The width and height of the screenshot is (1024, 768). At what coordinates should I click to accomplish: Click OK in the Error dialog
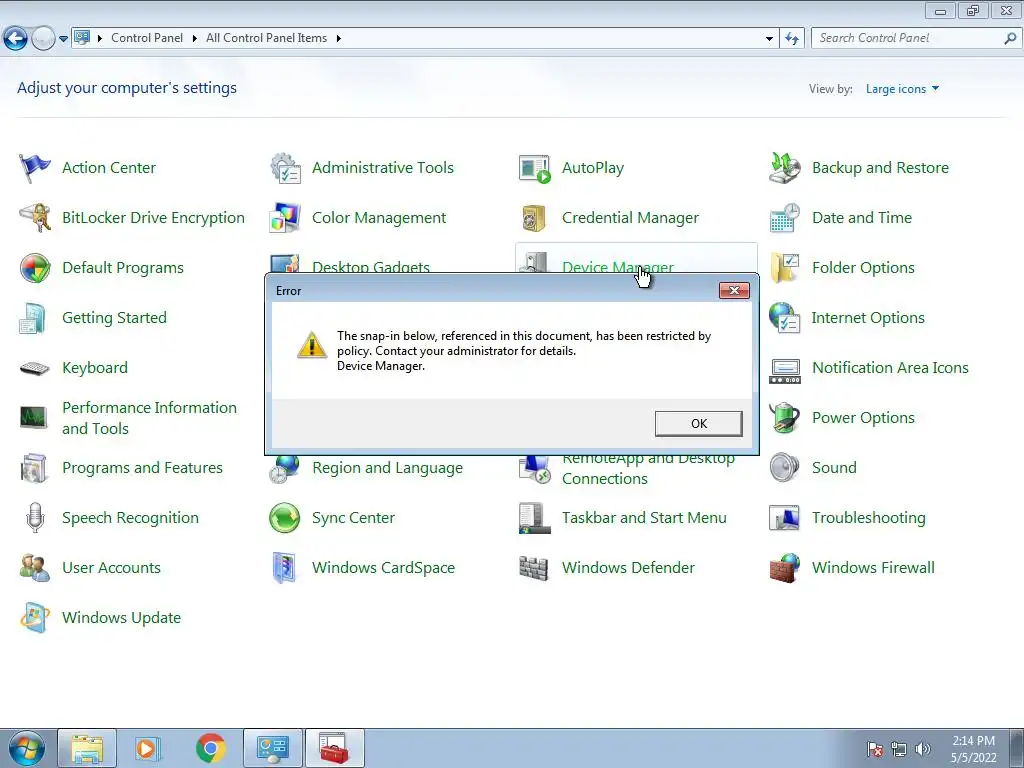(699, 424)
